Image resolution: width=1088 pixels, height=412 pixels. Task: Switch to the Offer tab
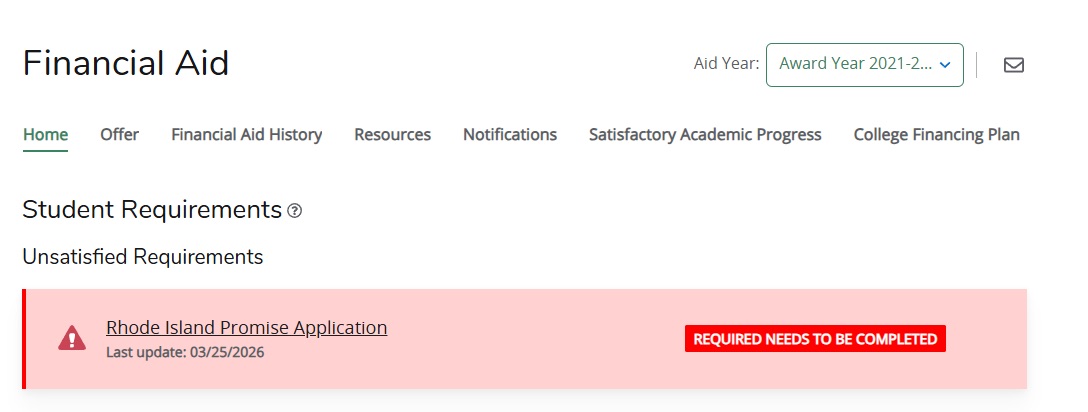pos(119,134)
